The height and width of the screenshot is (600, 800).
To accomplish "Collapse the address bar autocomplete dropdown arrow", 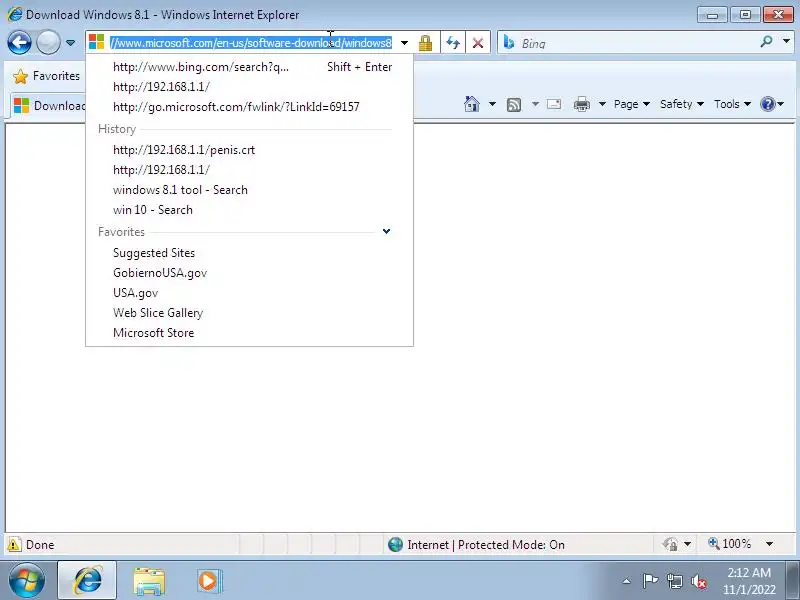I will click(405, 43).
